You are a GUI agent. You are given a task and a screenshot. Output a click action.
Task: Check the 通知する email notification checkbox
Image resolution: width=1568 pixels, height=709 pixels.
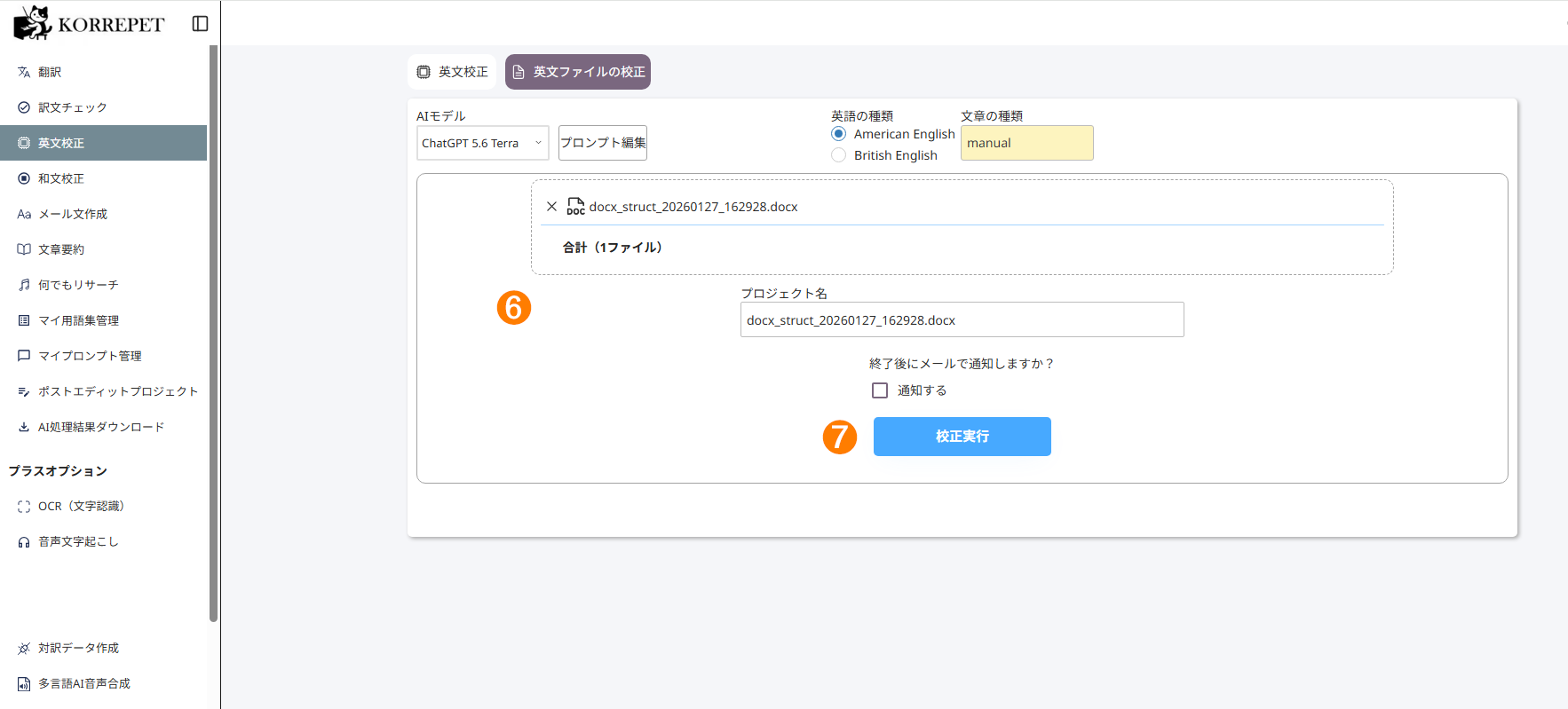(880, 390)
